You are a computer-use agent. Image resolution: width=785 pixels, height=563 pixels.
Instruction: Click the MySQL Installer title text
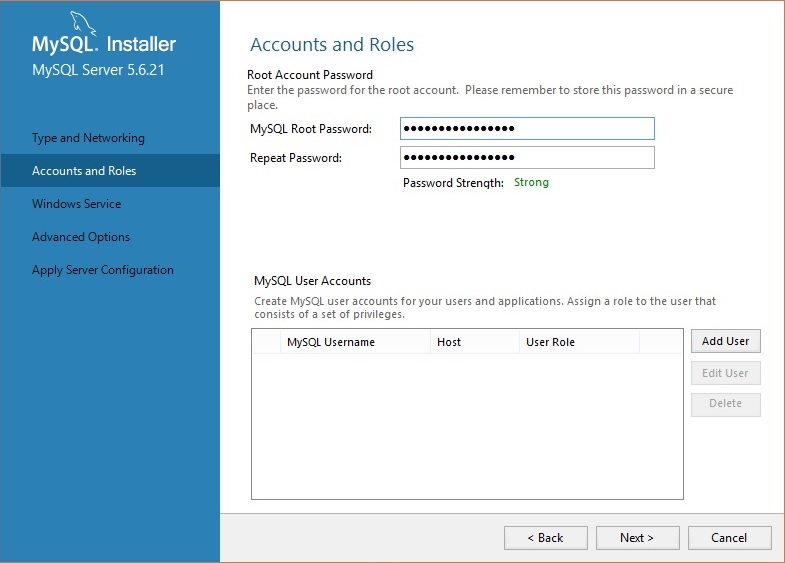pos(104,44)
